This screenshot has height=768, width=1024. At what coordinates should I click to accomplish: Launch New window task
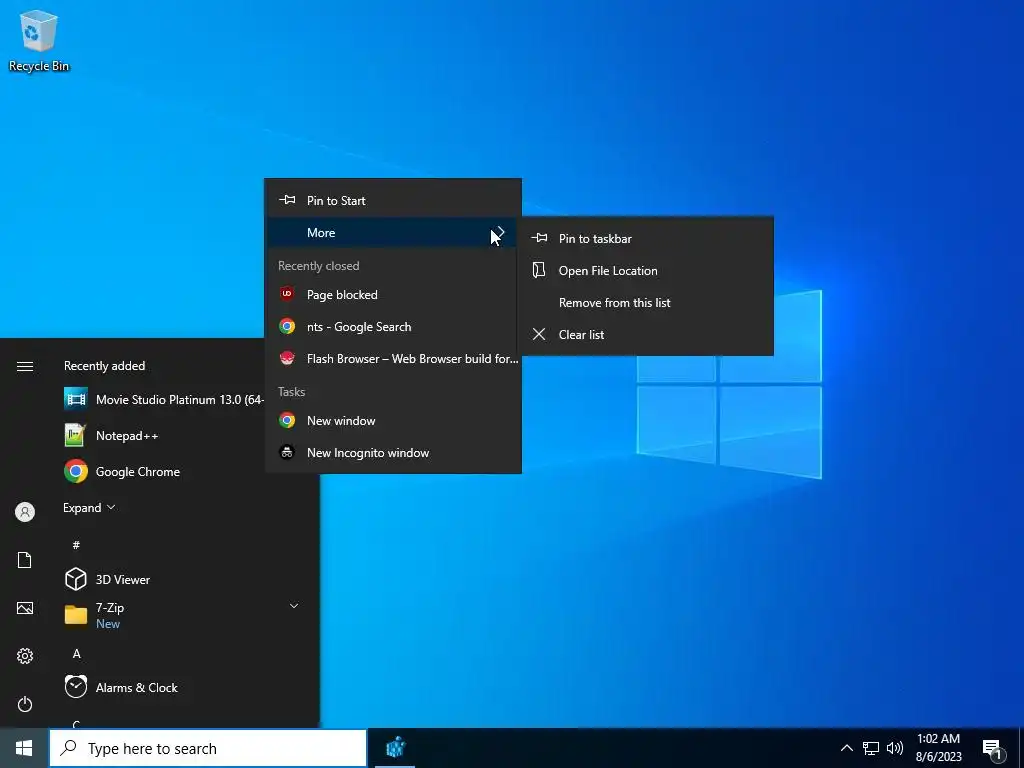[392, 421]
